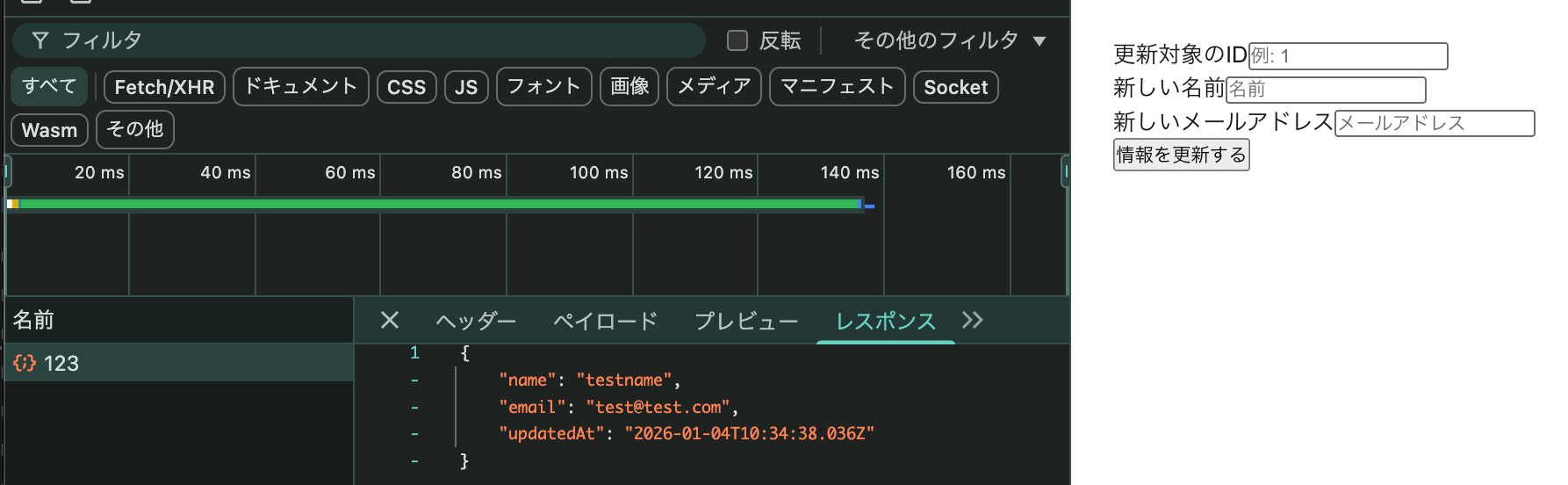
Task: Filter requests by フォント
Action: [x=543, y=87]
